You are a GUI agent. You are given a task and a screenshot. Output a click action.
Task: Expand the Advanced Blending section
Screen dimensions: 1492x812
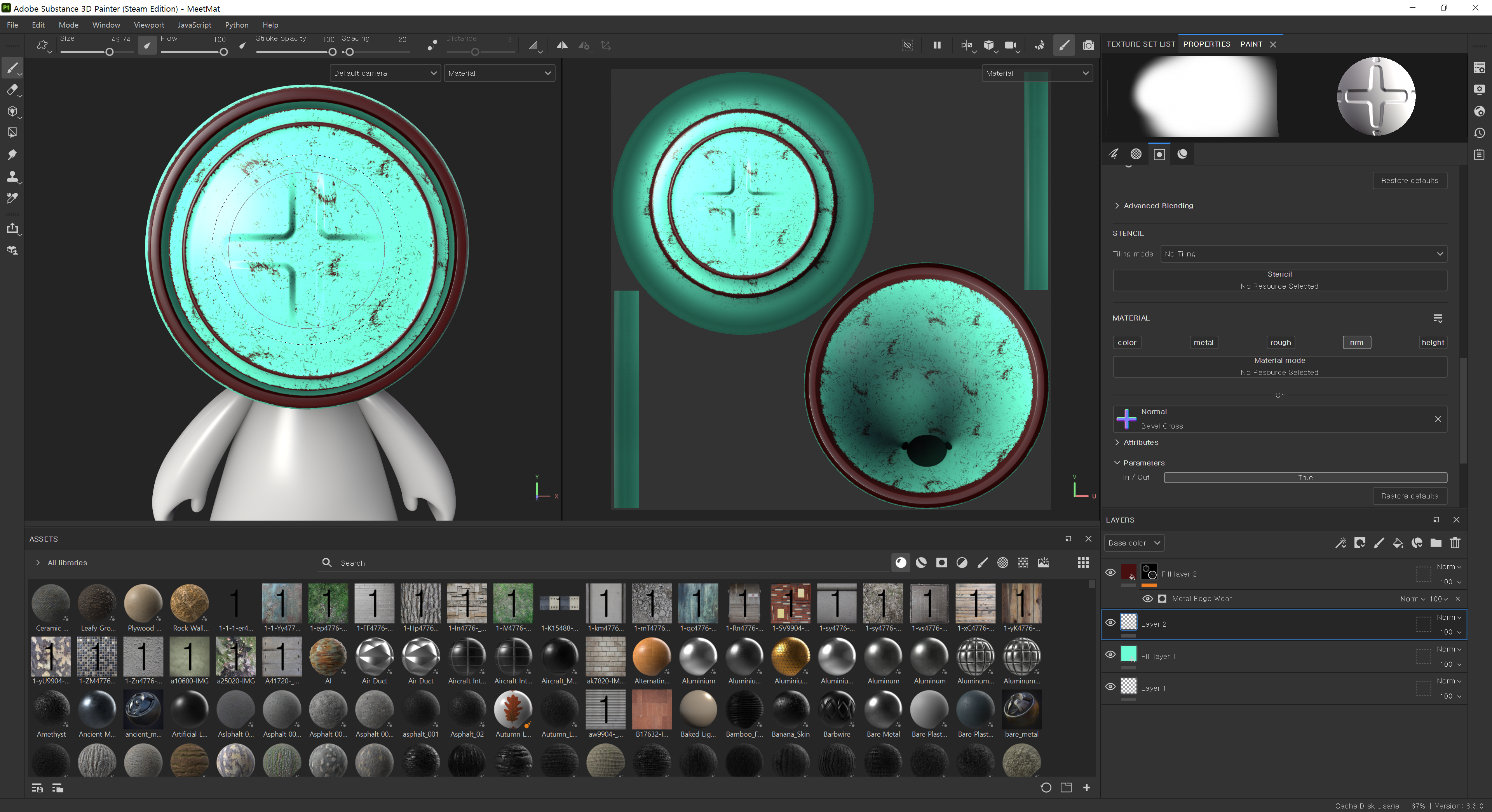[x=1157, y=206]
